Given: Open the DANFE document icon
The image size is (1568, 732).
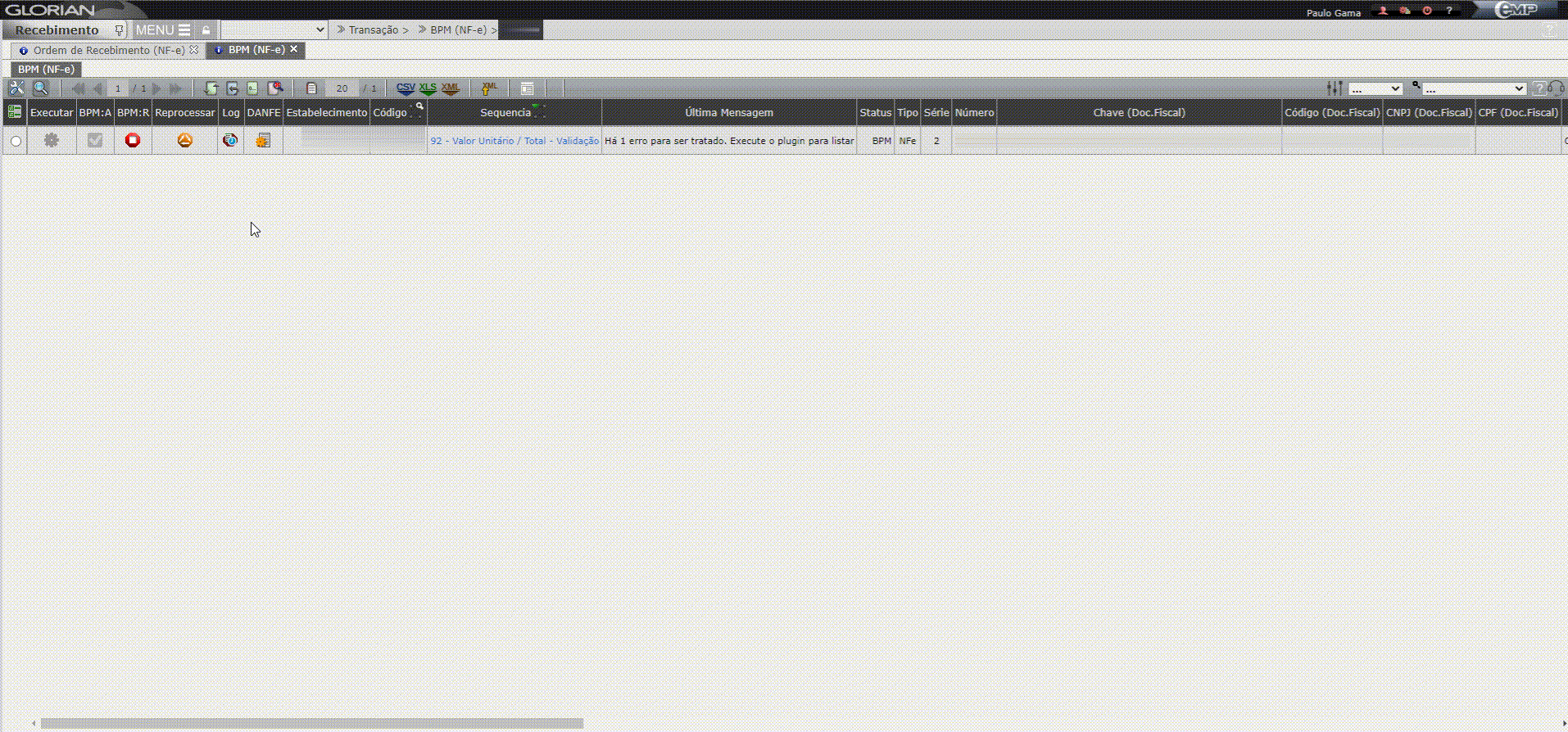Looking at the screenshot, I should (263, 141).
